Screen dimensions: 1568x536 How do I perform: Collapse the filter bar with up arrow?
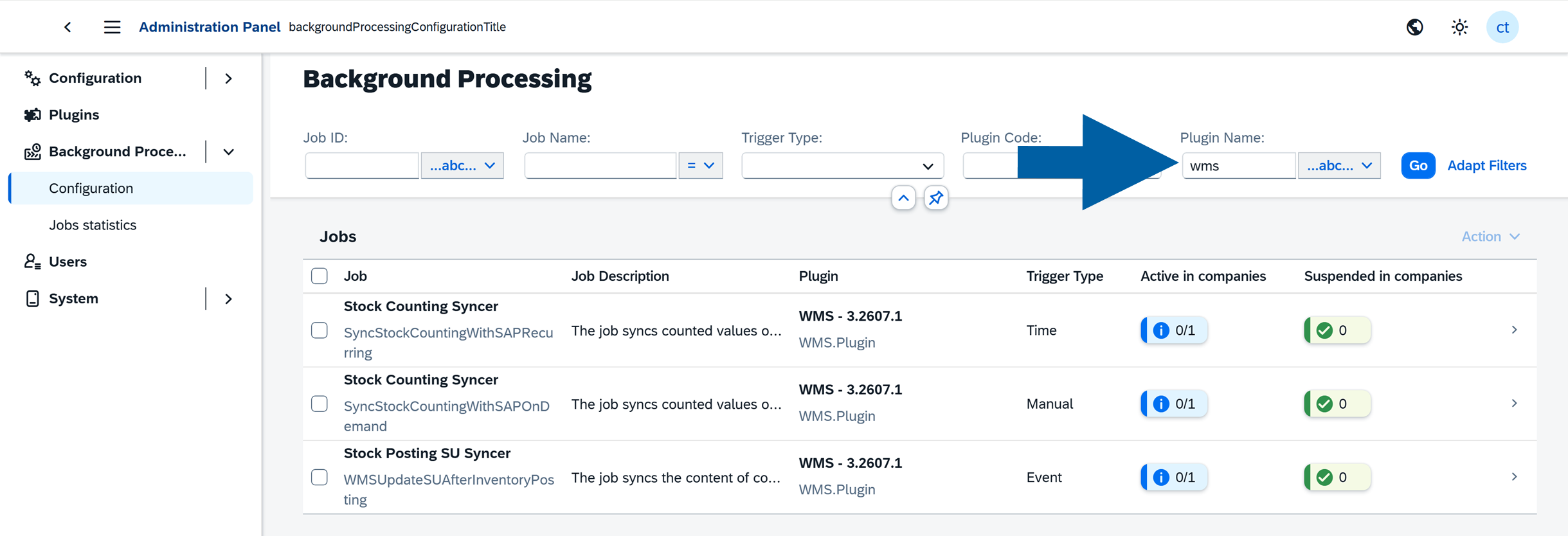[903, 198]
